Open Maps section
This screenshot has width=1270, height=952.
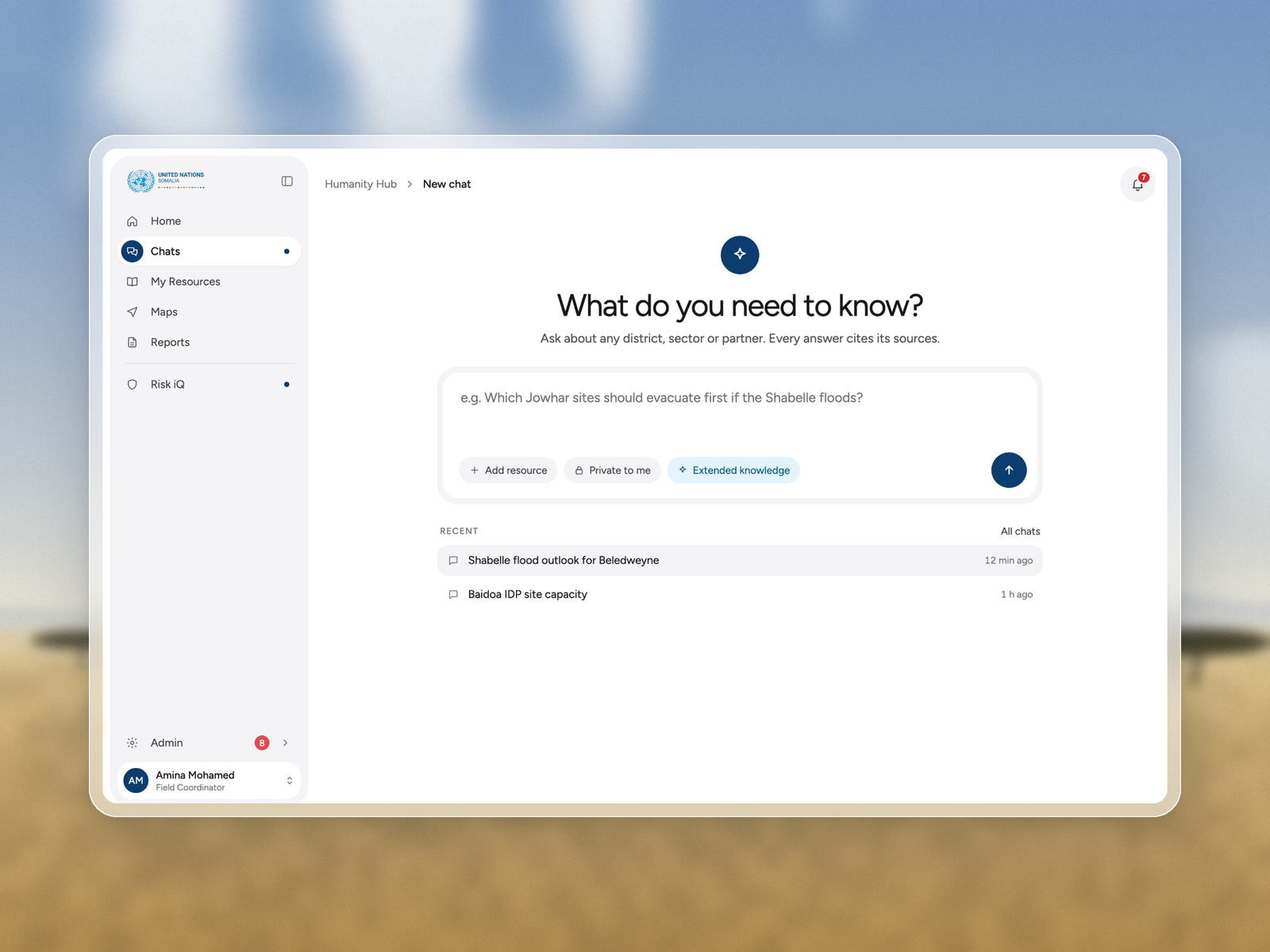210,312
